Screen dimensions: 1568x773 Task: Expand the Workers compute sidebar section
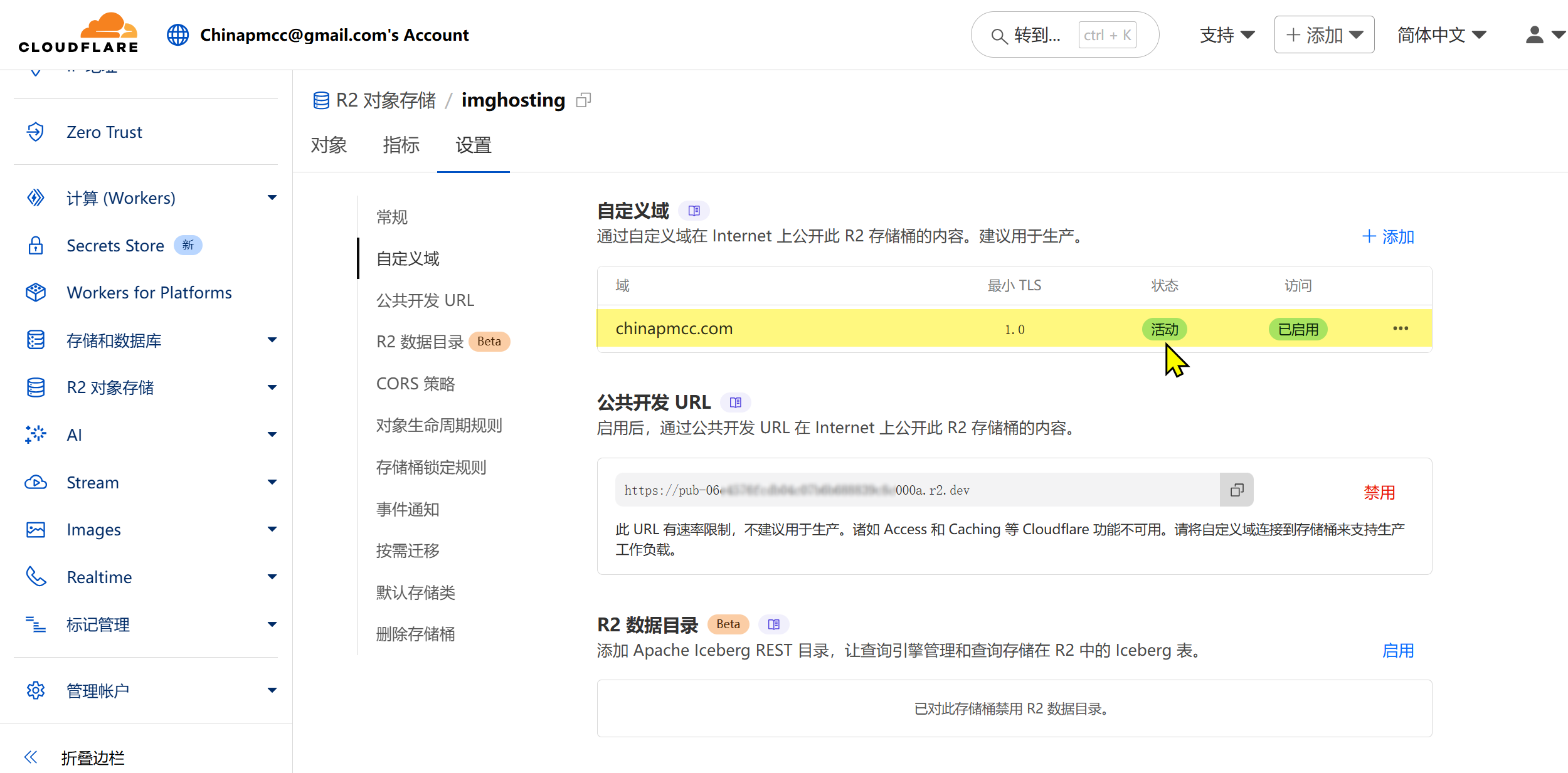pos(272,198)
